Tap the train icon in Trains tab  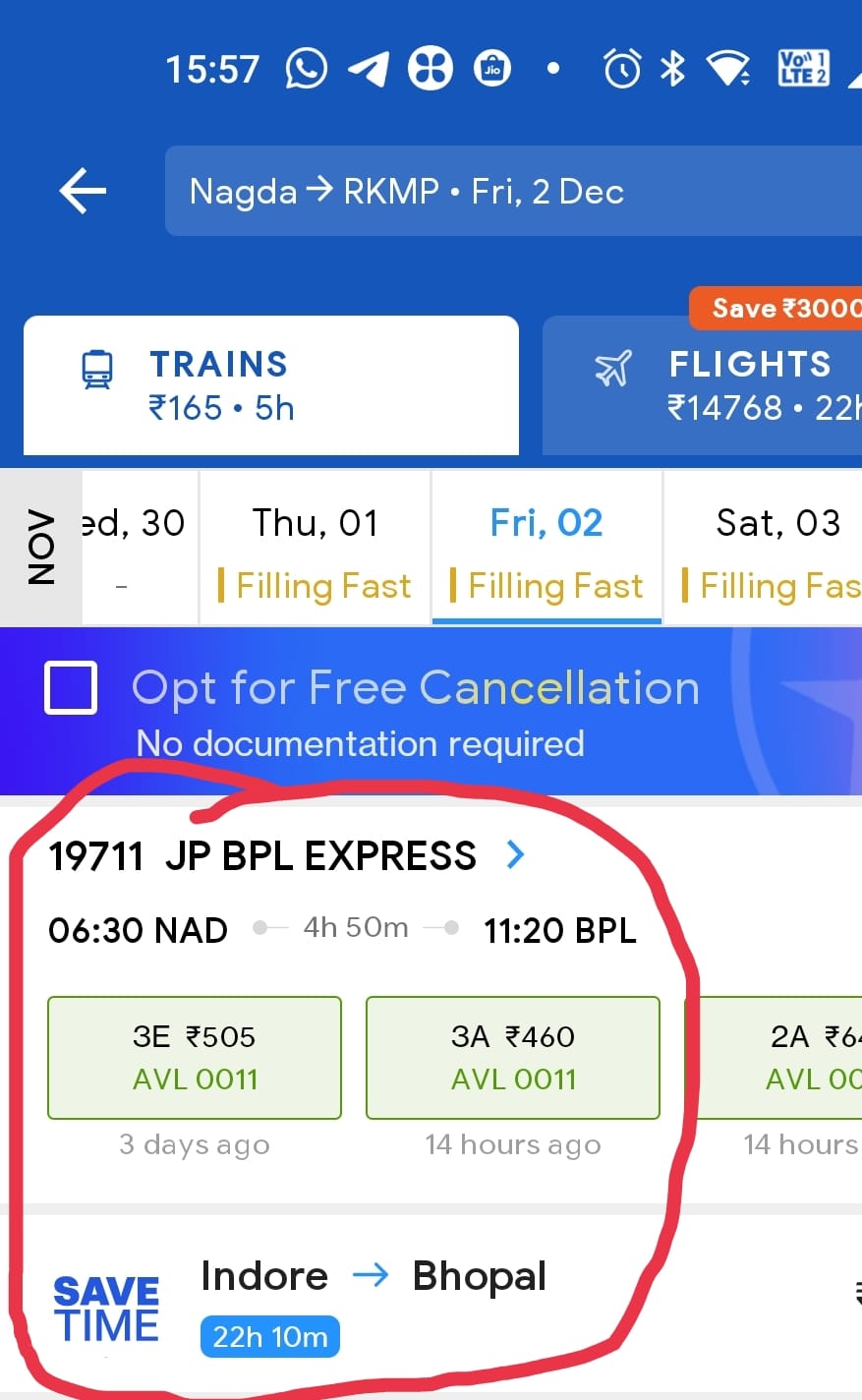pos(97,370)
